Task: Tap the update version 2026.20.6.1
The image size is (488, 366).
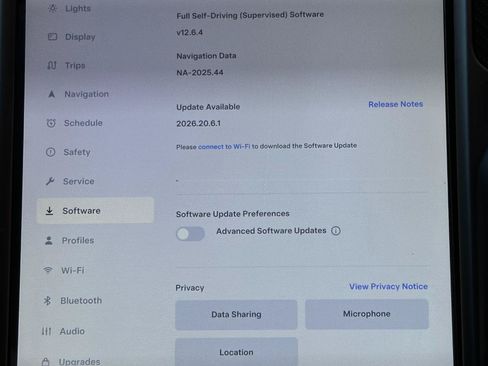Action: [198, 123]
